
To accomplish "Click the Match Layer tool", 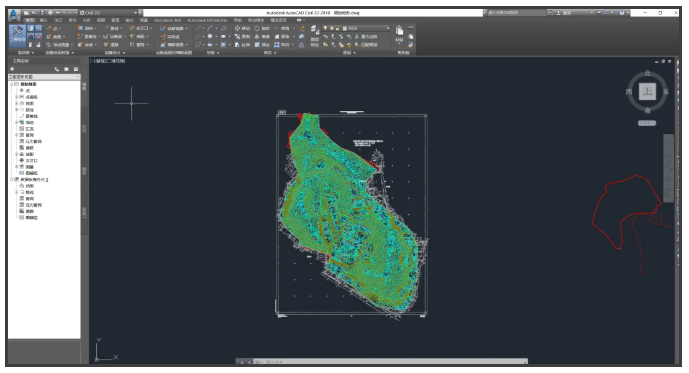I will coord(366,45).
